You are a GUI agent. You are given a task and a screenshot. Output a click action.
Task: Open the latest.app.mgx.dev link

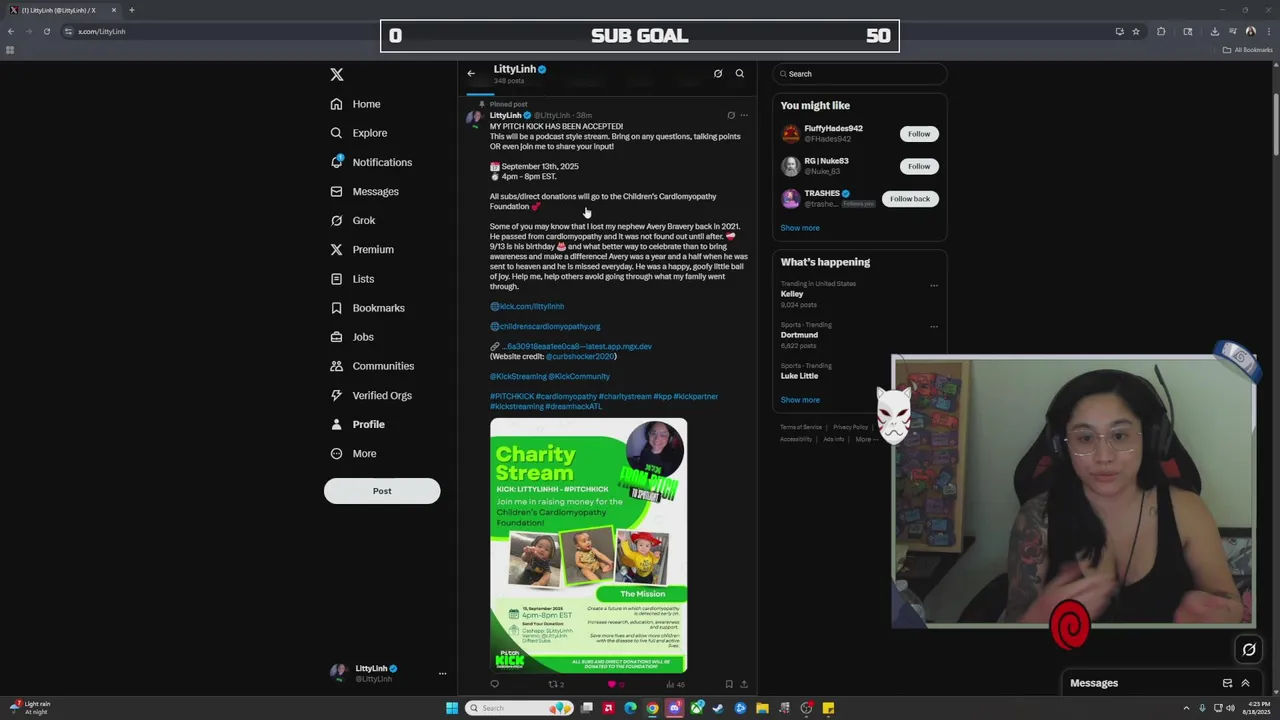[x=576, y=346]
